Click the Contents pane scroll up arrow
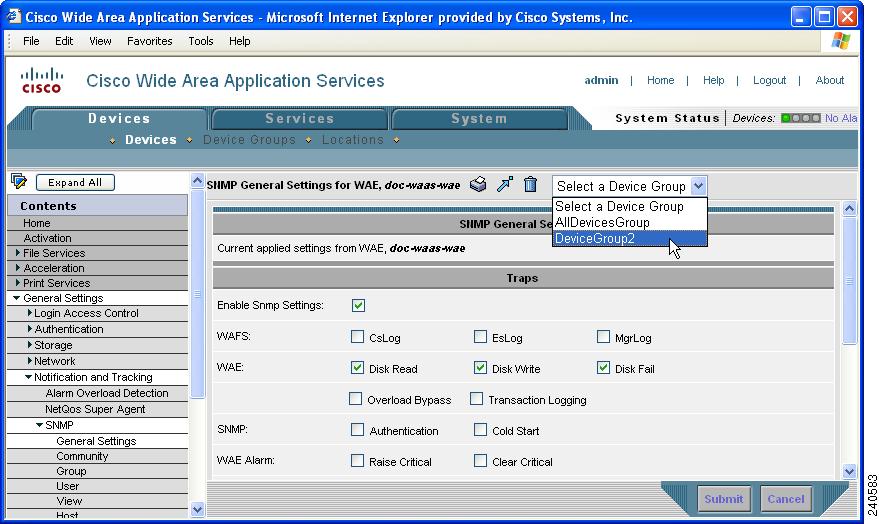The width and height of the screenshot is (879, 524). pyautogui.click(x=197, y=180)
